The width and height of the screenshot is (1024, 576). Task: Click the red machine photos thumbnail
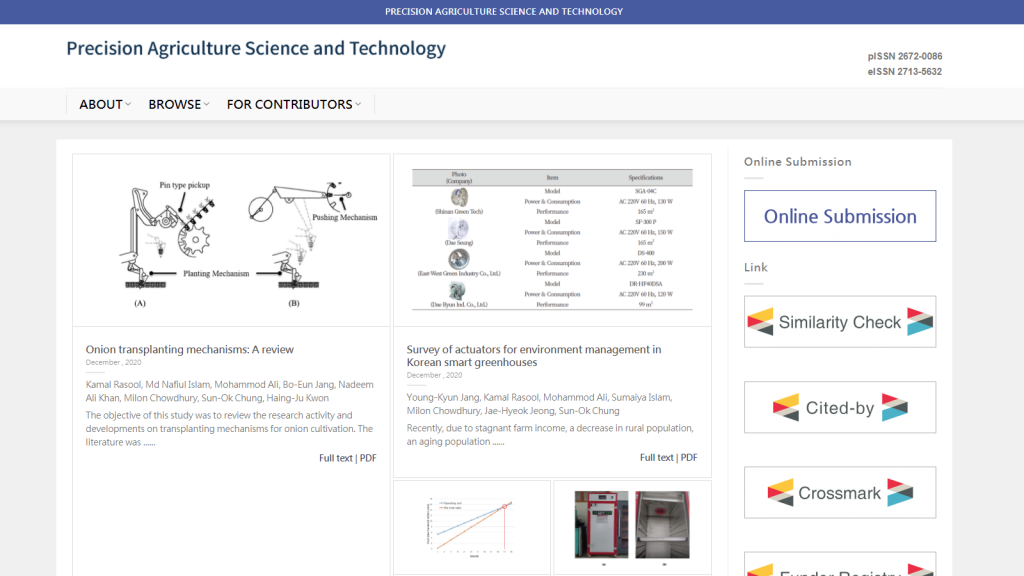[632, 528]
